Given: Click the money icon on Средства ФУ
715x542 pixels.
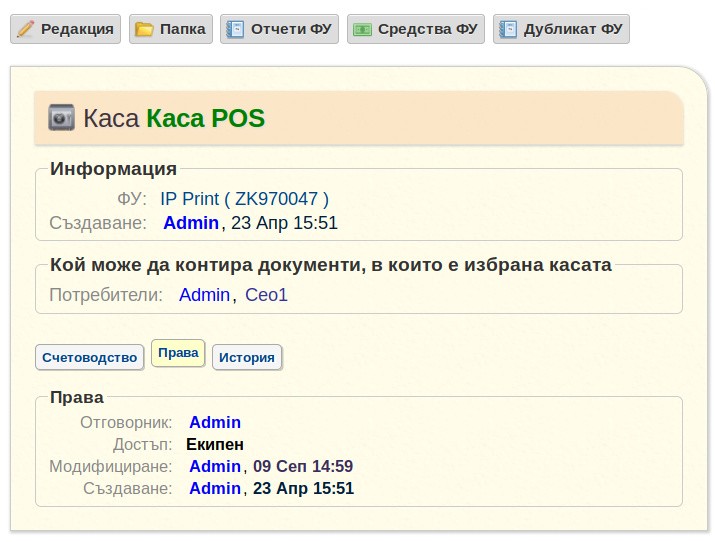Looking at the screenshot, I should pyautogui.click(x=363, y=29).
